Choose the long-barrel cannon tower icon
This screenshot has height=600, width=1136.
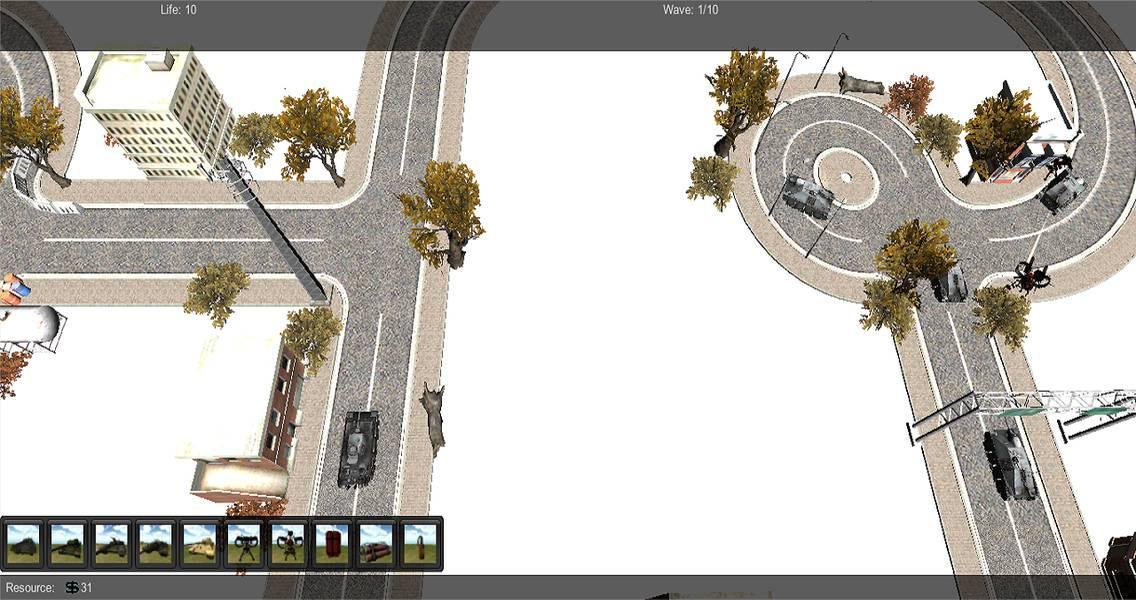point(111,543)
